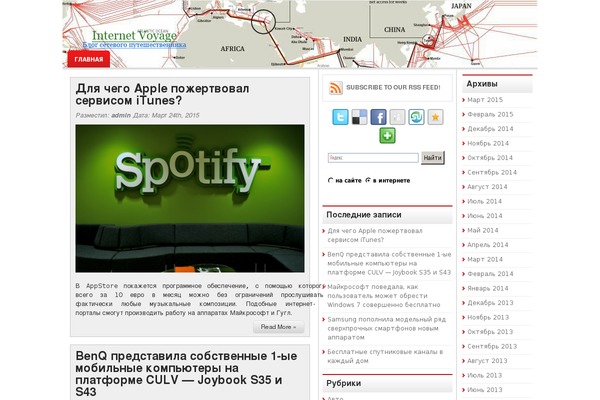Click the orange RSS feed icon
600x400 pixels.
pyautogui.click(x=336, y=88)
